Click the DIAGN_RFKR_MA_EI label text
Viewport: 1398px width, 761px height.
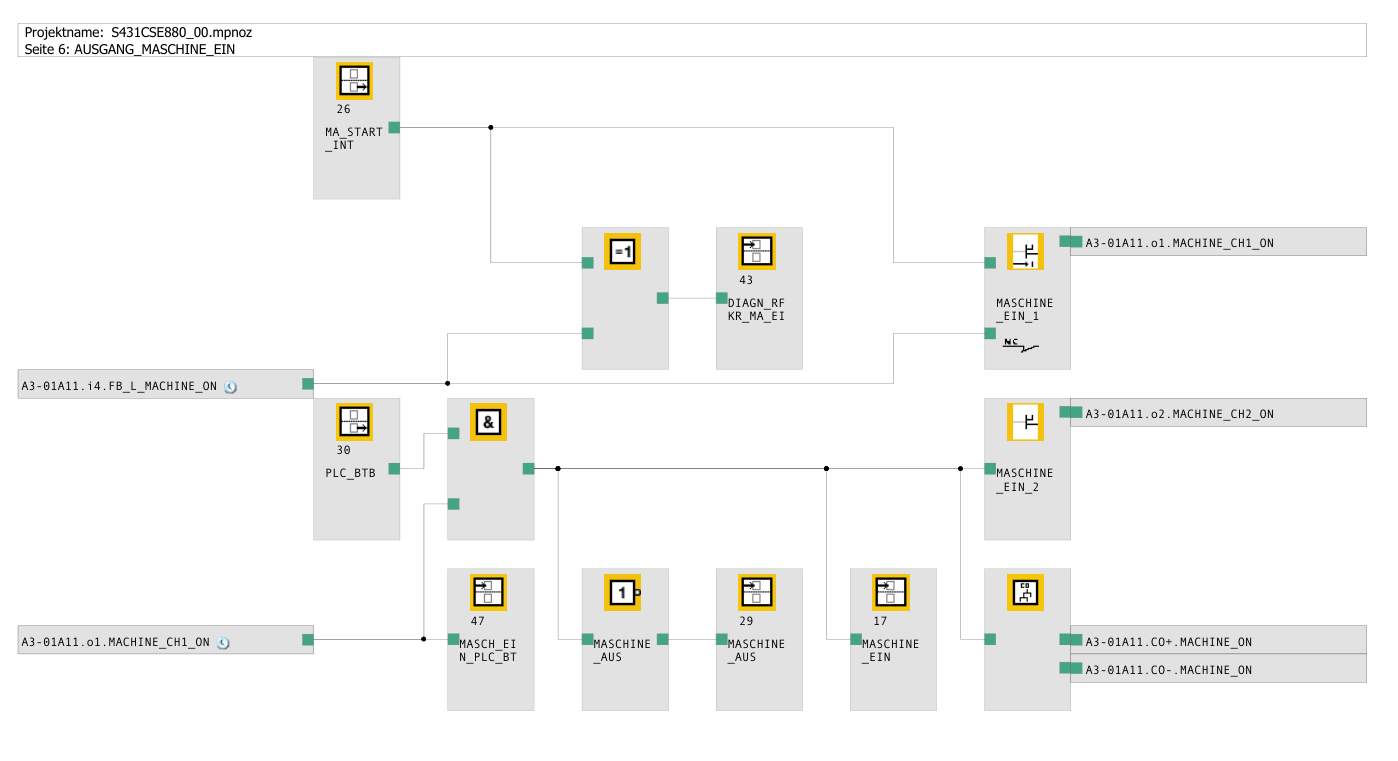pos(756,309)
